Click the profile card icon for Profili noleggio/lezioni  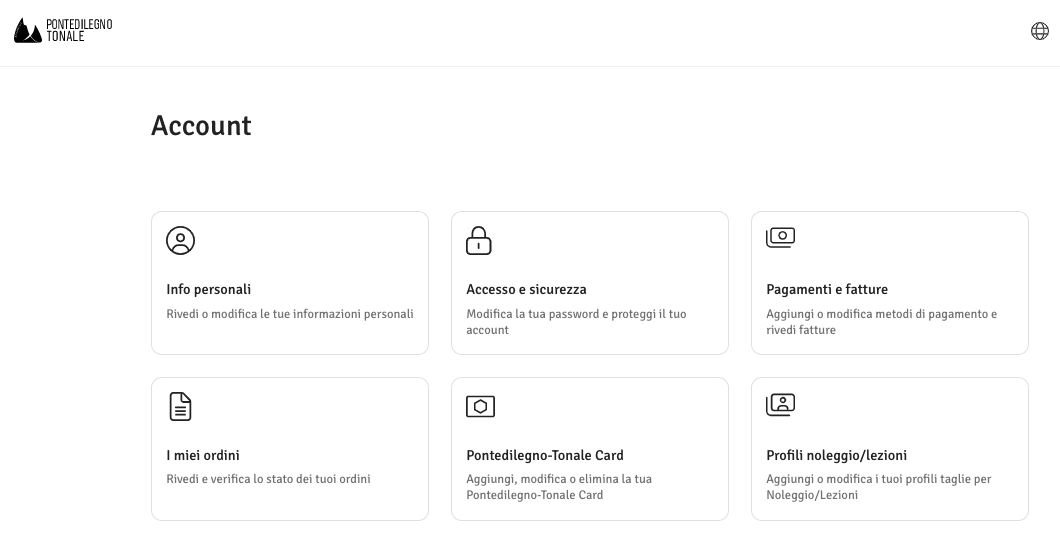click(780, 405)
